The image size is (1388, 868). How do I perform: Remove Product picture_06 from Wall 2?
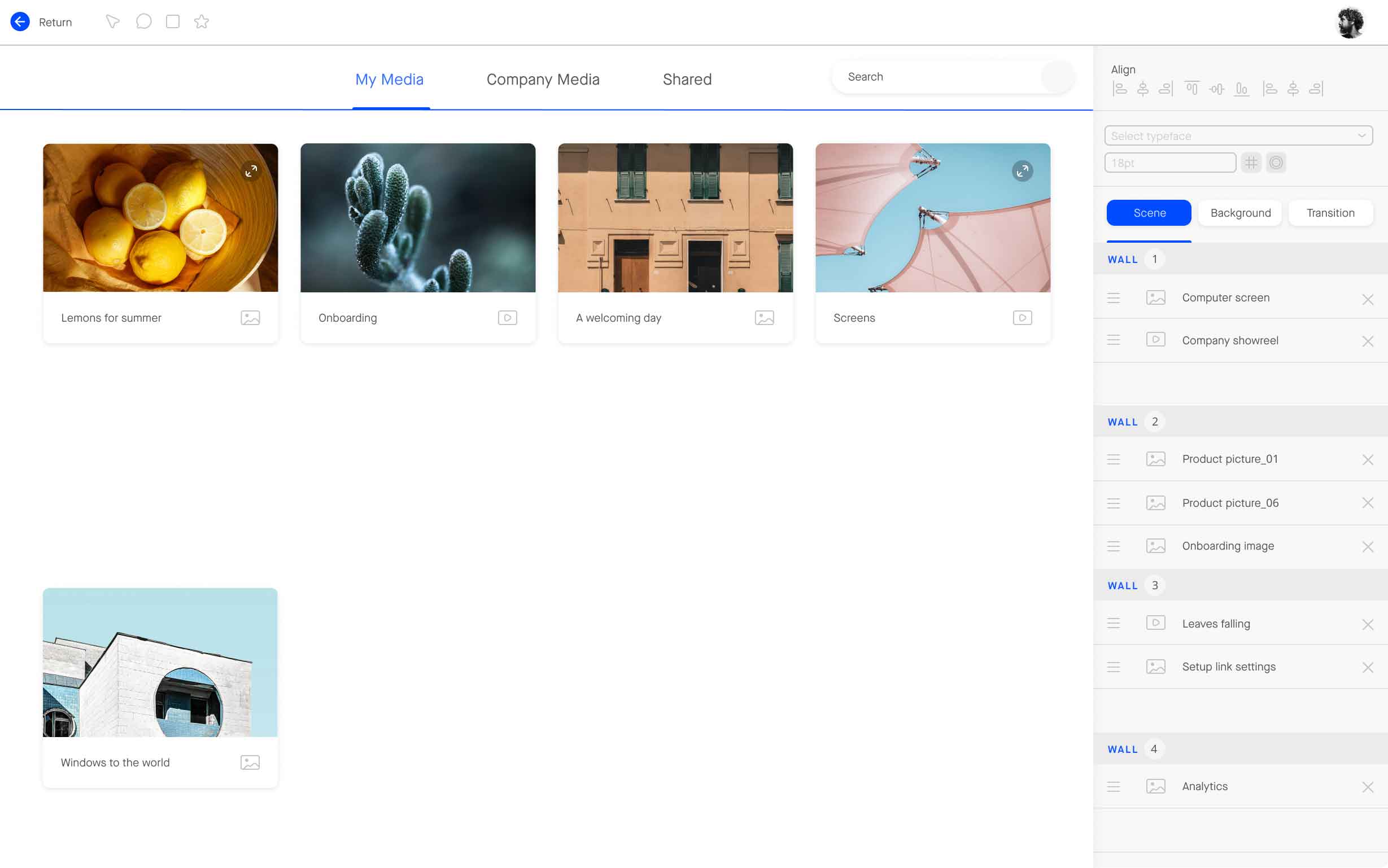point(1367,503)
